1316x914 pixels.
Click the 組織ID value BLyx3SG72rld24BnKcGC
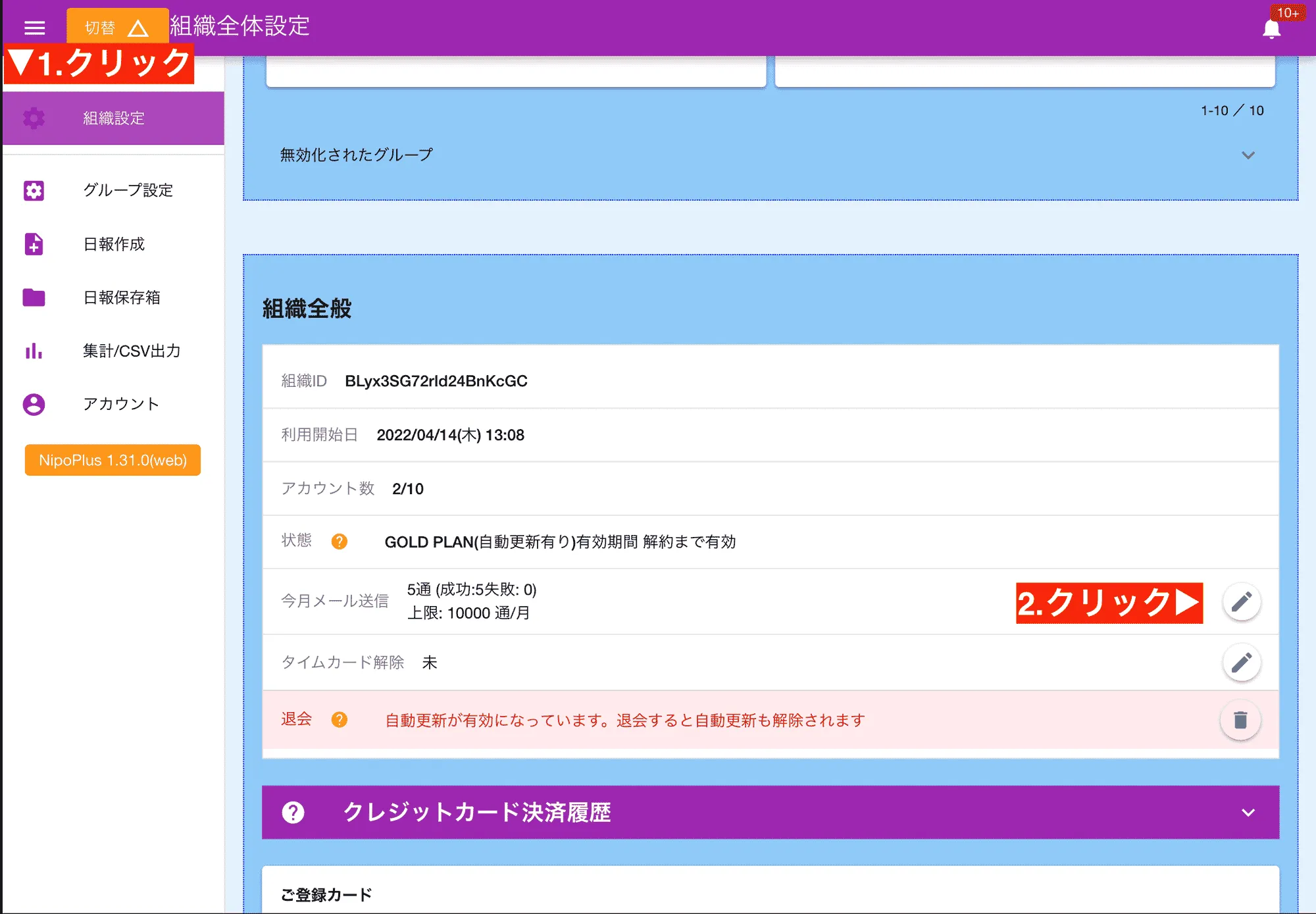tap(436, 380)
